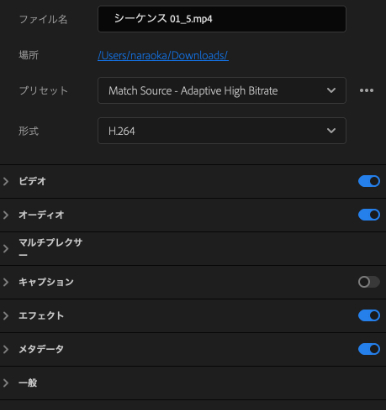Expand the オーディオ section chevron
This screenshot has width=386, height=410.
click(6, 215)
